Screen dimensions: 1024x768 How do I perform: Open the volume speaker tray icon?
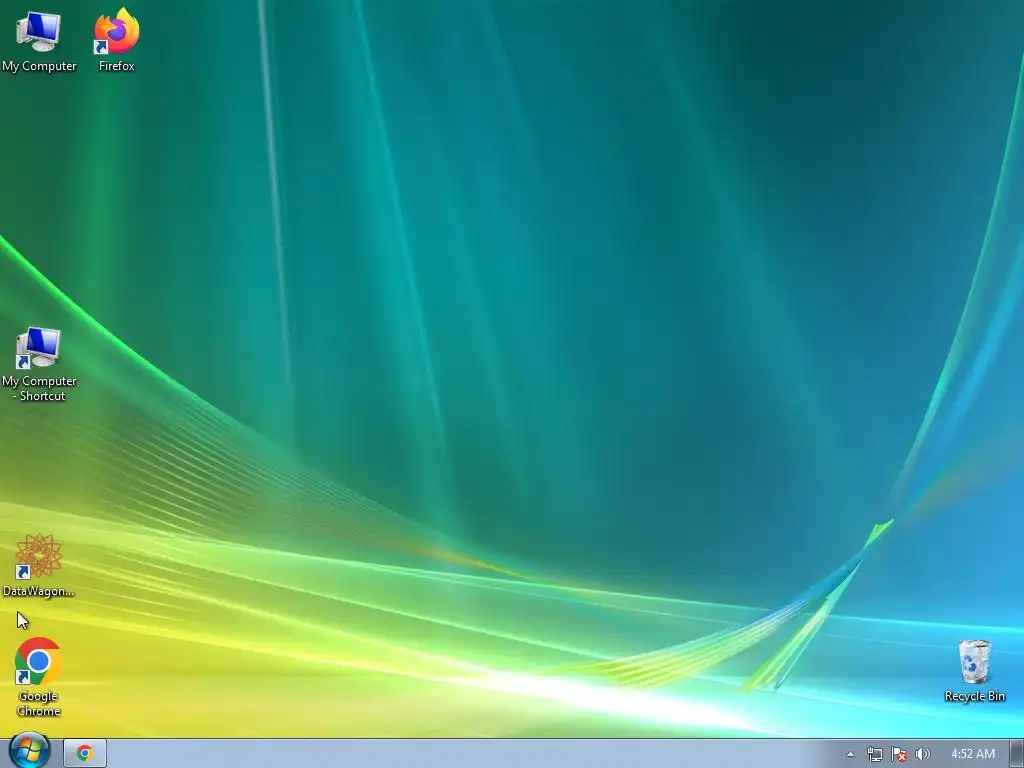click(922, 754)
